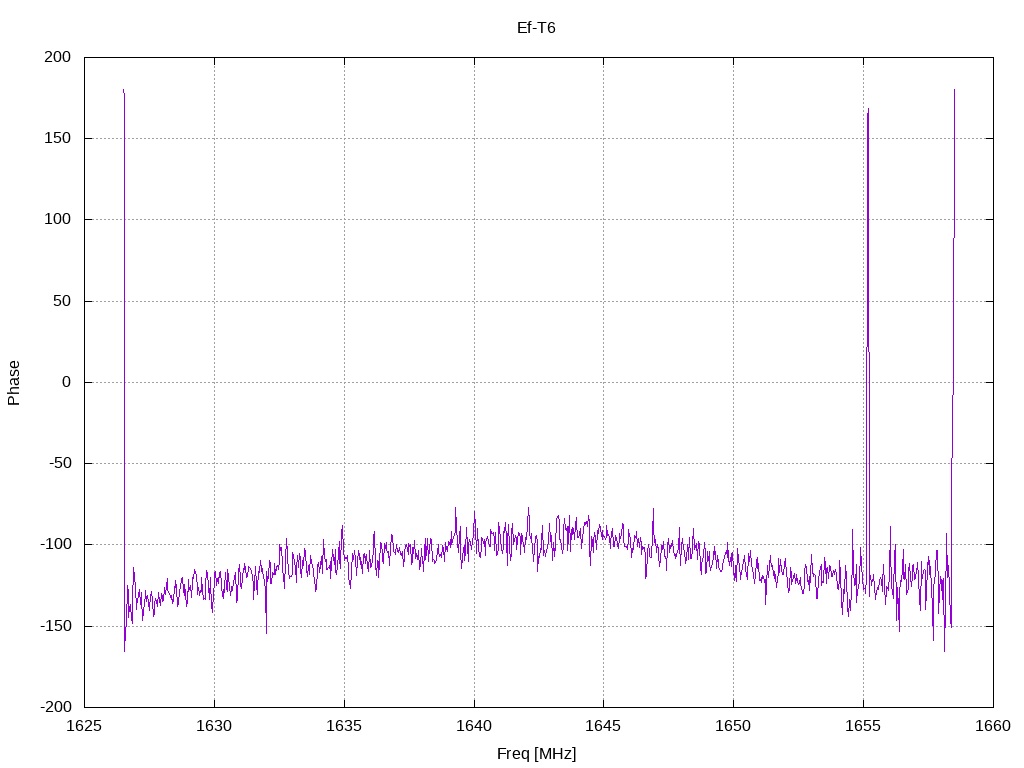Click y-axis tick label 150
The height and width of the screenshot is (768, 1024).
[x=57, y=138]
